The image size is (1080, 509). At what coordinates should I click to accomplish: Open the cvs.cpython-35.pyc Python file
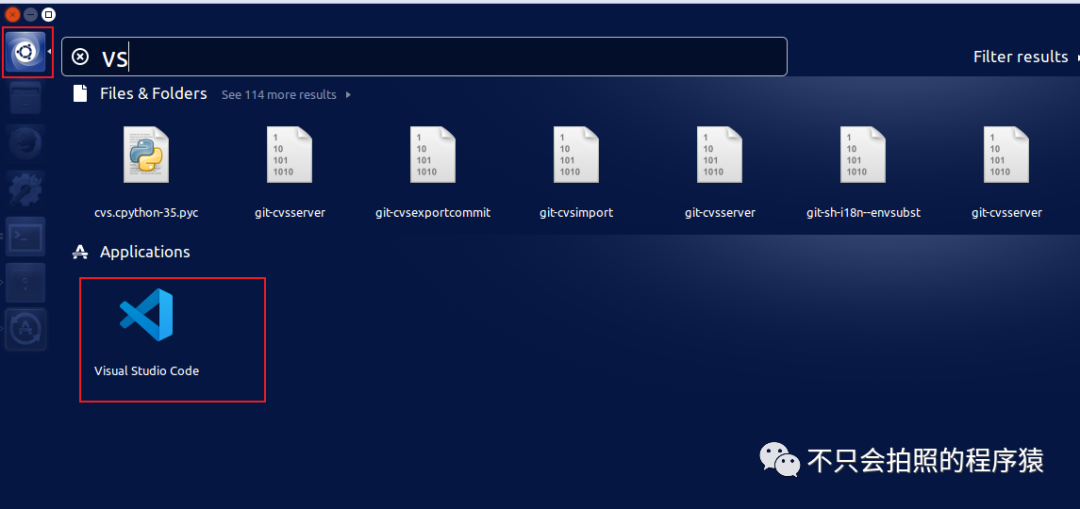click(146, 172)
